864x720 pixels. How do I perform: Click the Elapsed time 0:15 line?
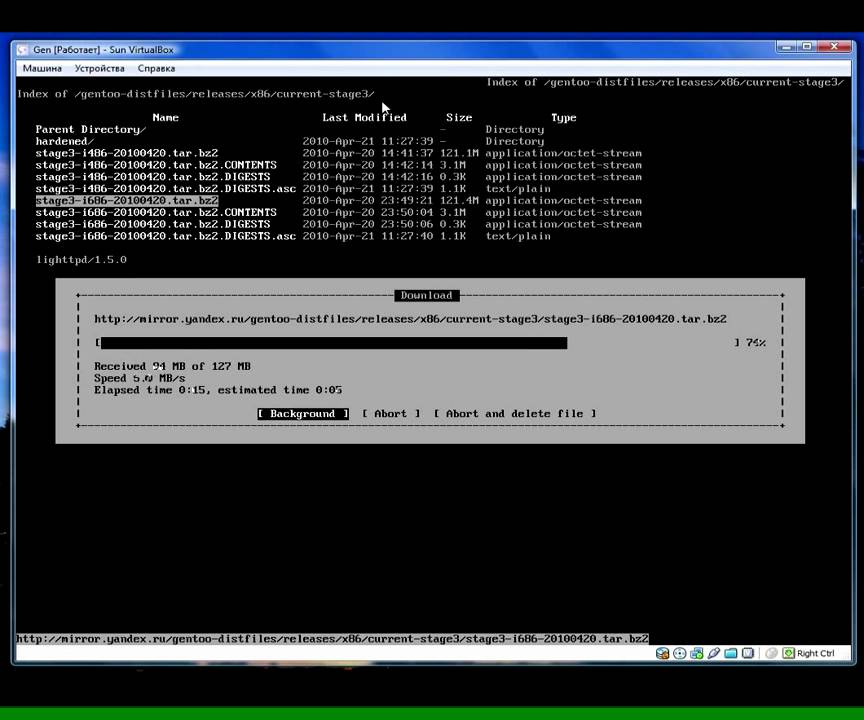point(218,390)
